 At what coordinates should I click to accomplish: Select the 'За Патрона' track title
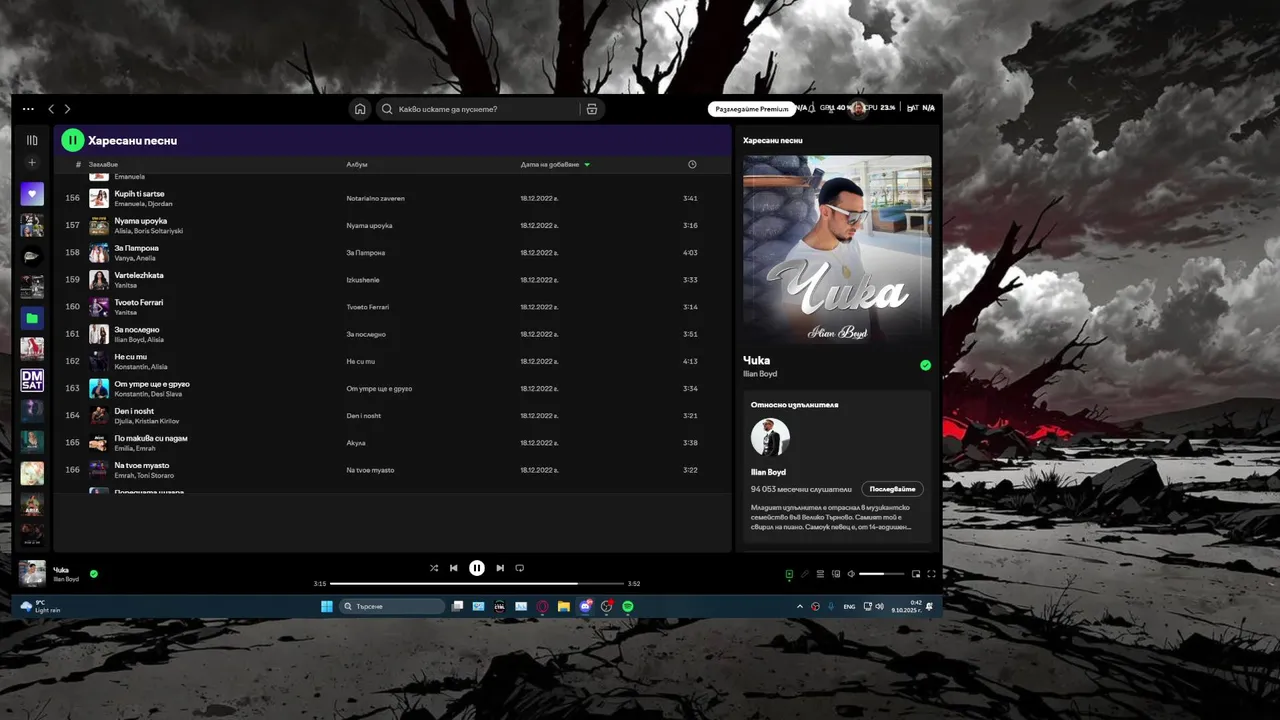(x=136, y=248)
